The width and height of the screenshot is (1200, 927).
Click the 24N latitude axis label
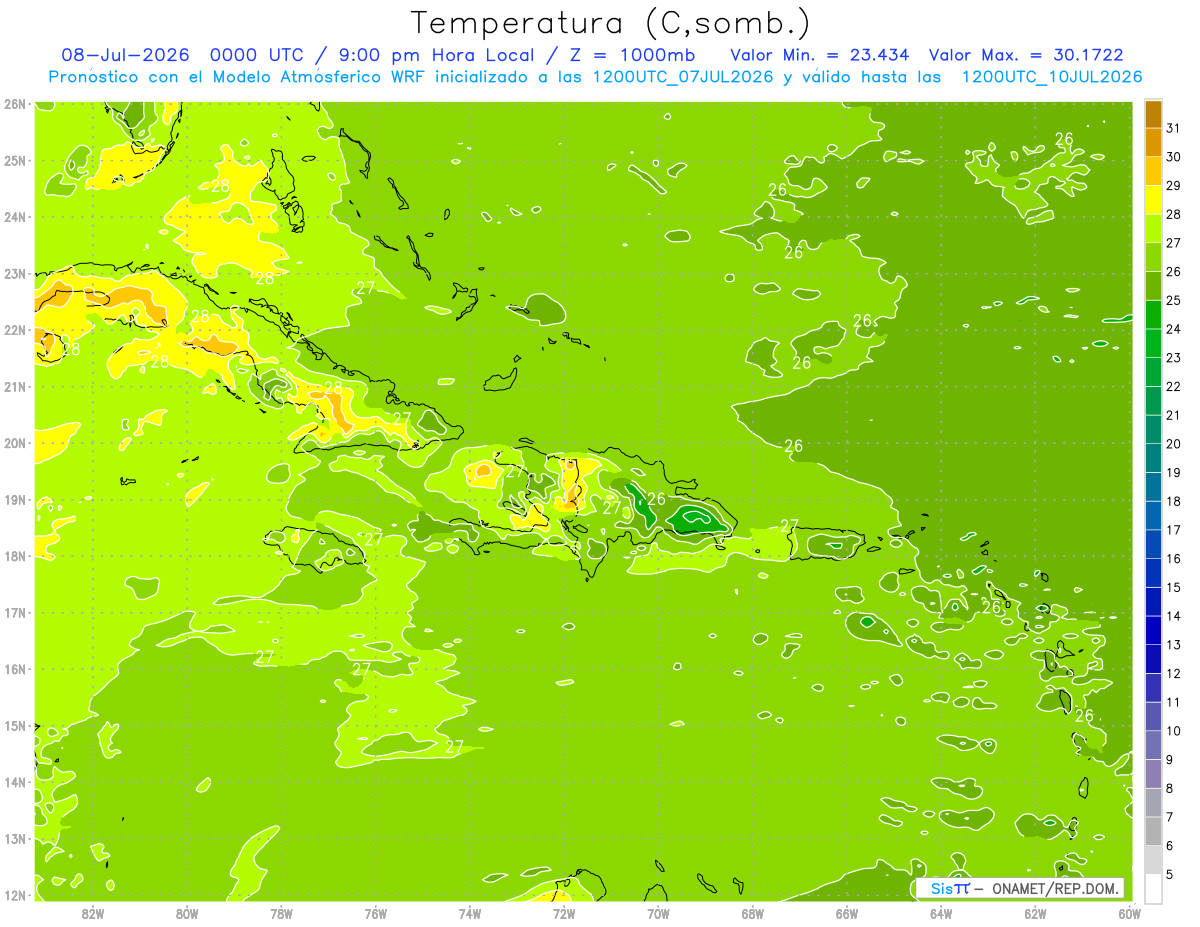point(14,216)
